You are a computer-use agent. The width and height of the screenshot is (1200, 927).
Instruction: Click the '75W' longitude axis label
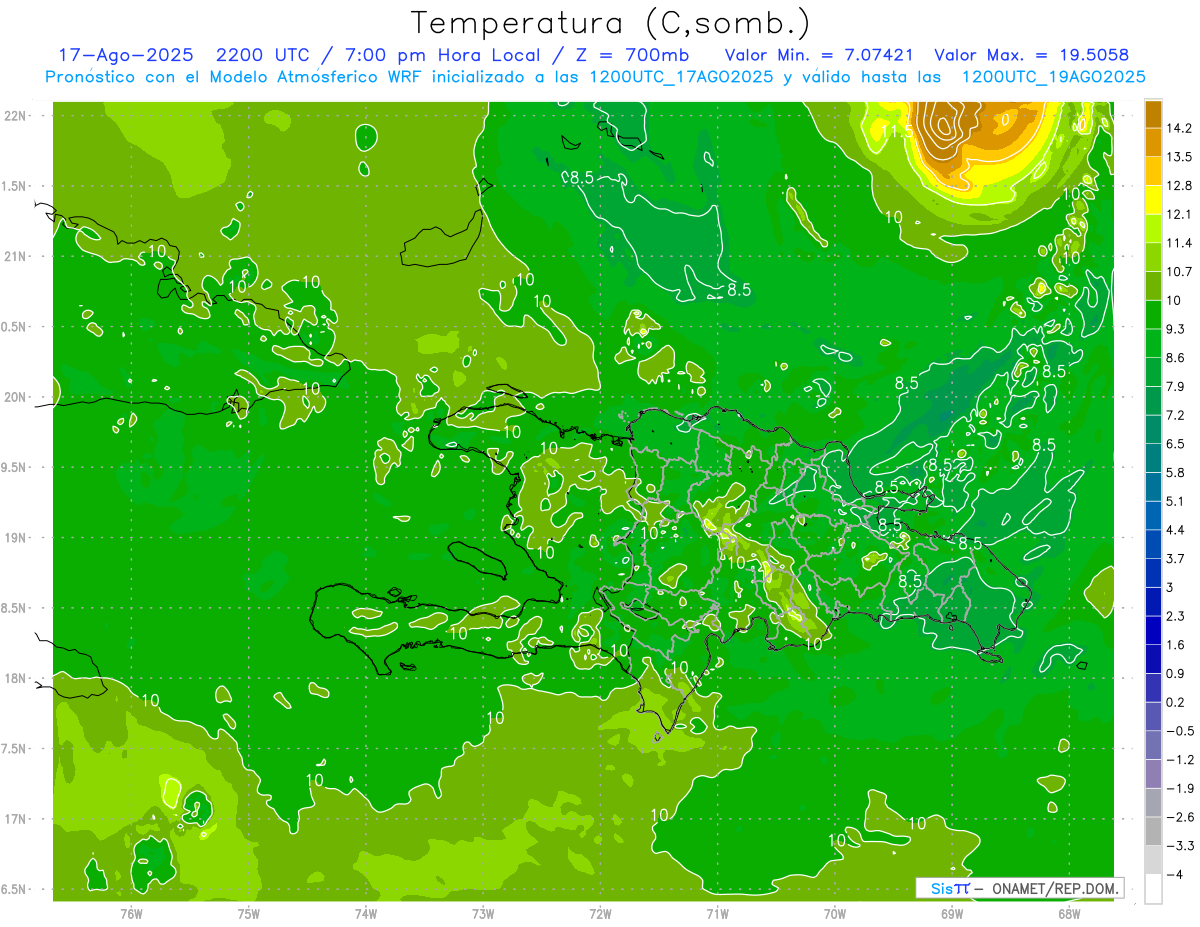[x=249, y=912]
